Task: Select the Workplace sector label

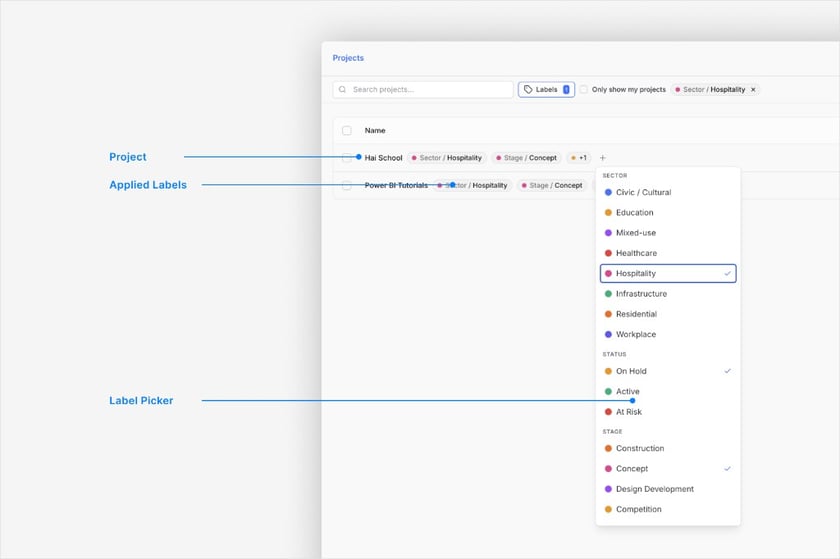Action: pyautogui.click(x=668, y=334)
